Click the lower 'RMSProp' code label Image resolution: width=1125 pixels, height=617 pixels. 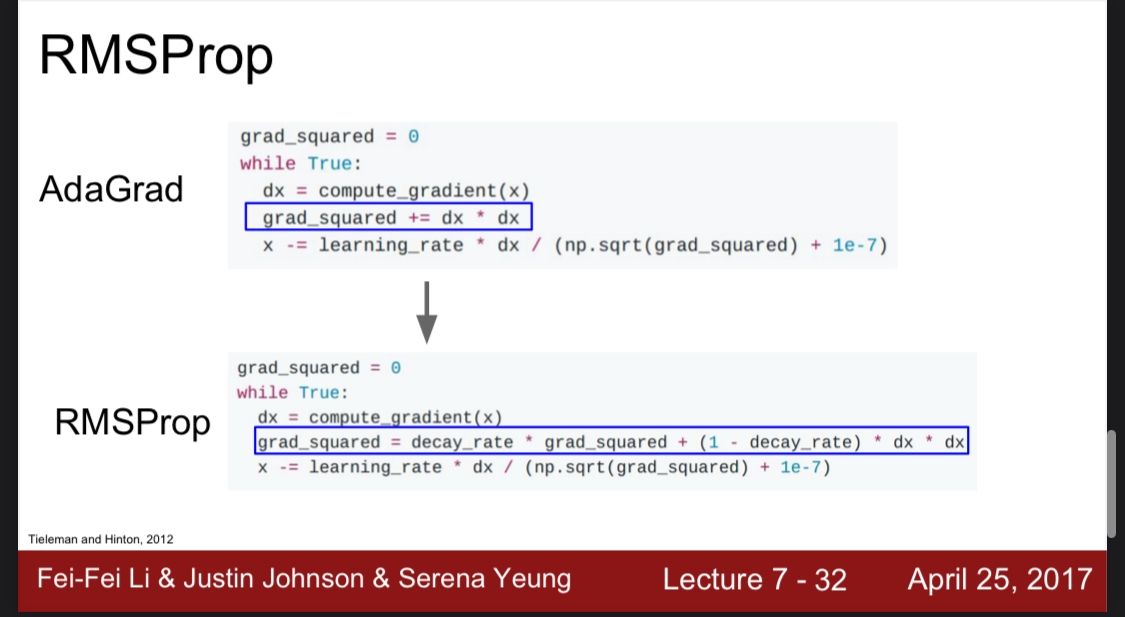tap(133, 422)
